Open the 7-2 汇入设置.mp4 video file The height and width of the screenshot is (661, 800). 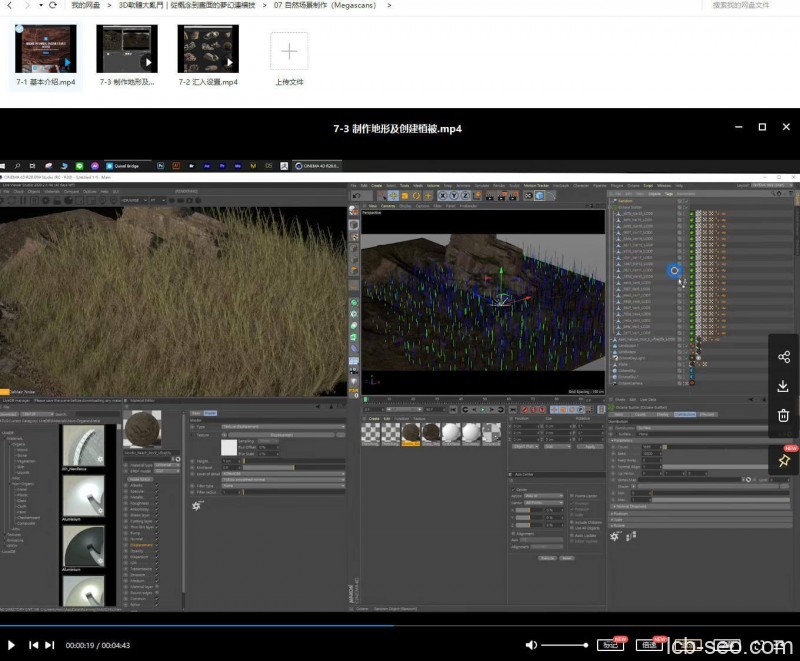coord(208,49)
